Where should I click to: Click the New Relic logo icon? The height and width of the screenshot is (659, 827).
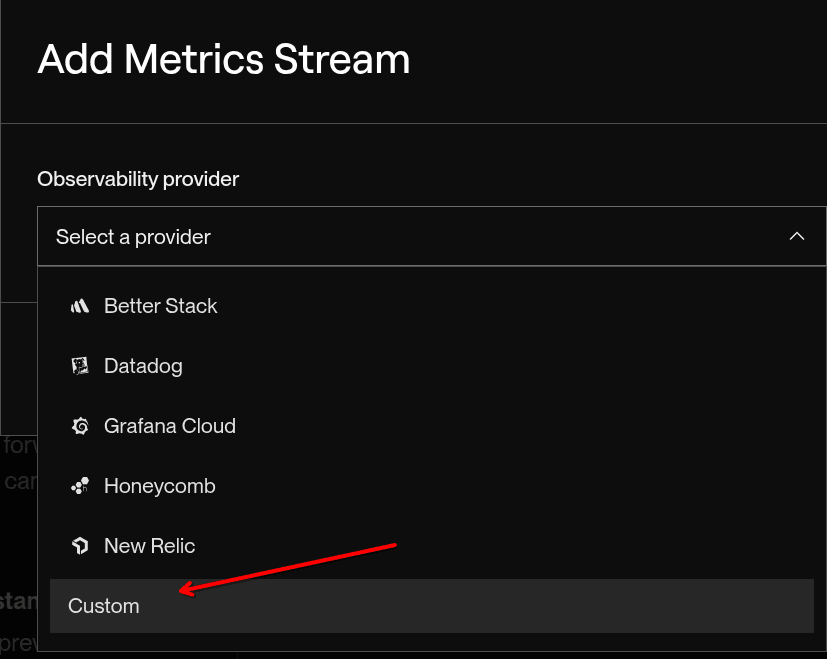[80, 546]
